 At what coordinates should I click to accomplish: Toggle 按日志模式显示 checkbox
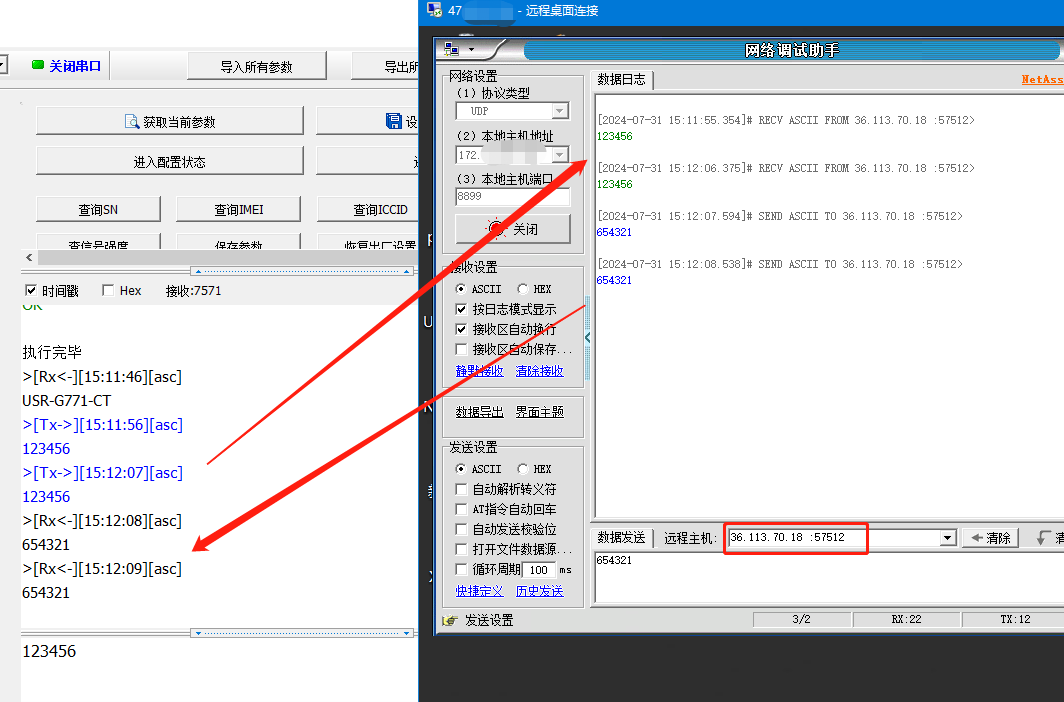click(x=461, y=309)
